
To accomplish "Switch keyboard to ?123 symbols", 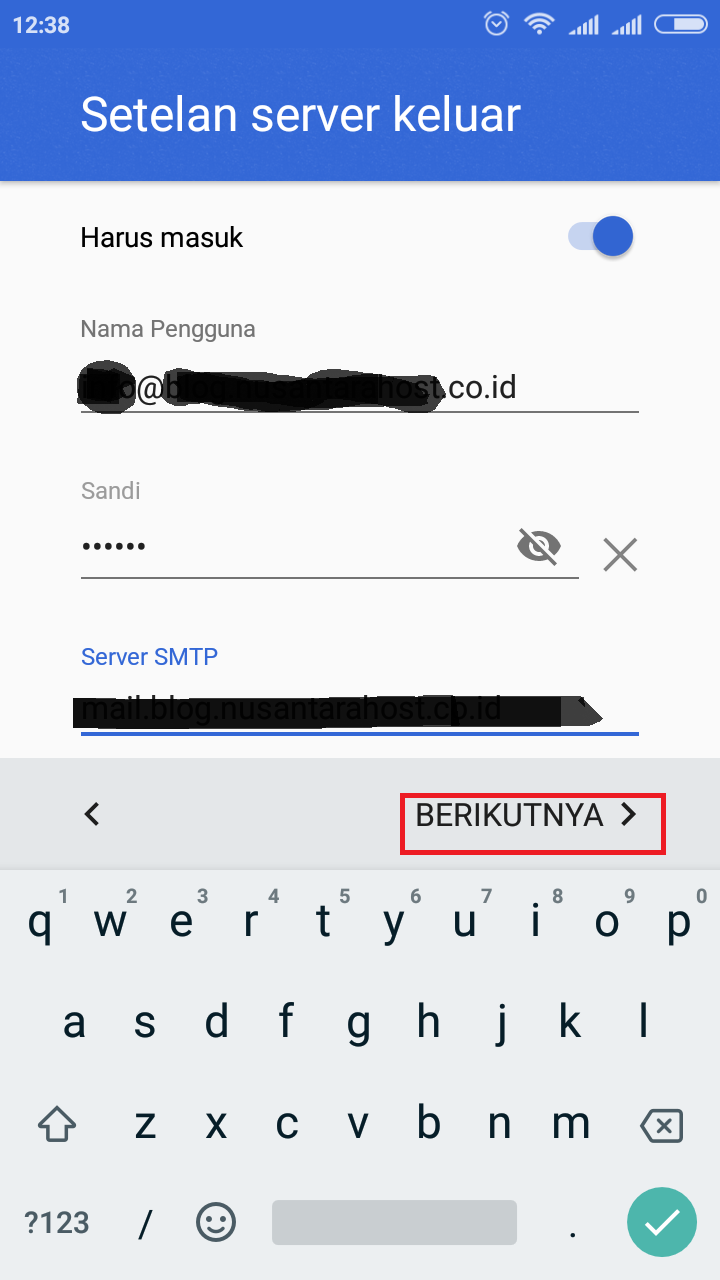I will [x=57, y=1222].
